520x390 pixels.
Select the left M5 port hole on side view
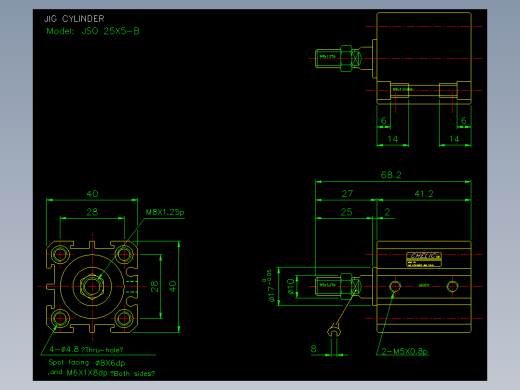pyautogui.click(x=395, y=286)
